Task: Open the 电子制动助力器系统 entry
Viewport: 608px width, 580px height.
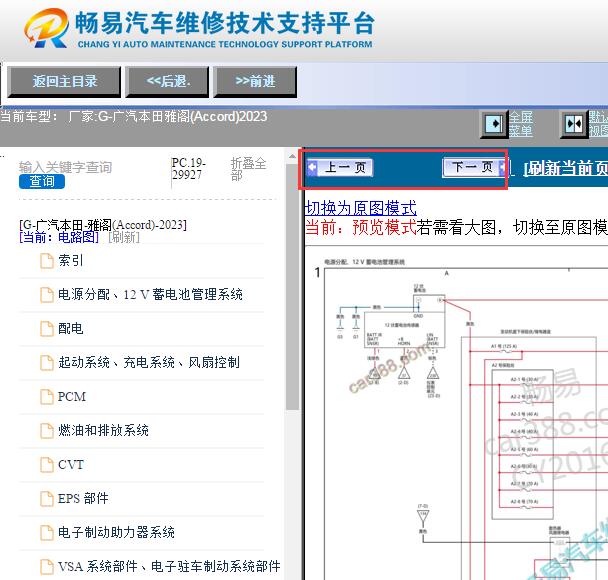Action: pos(116,532)
